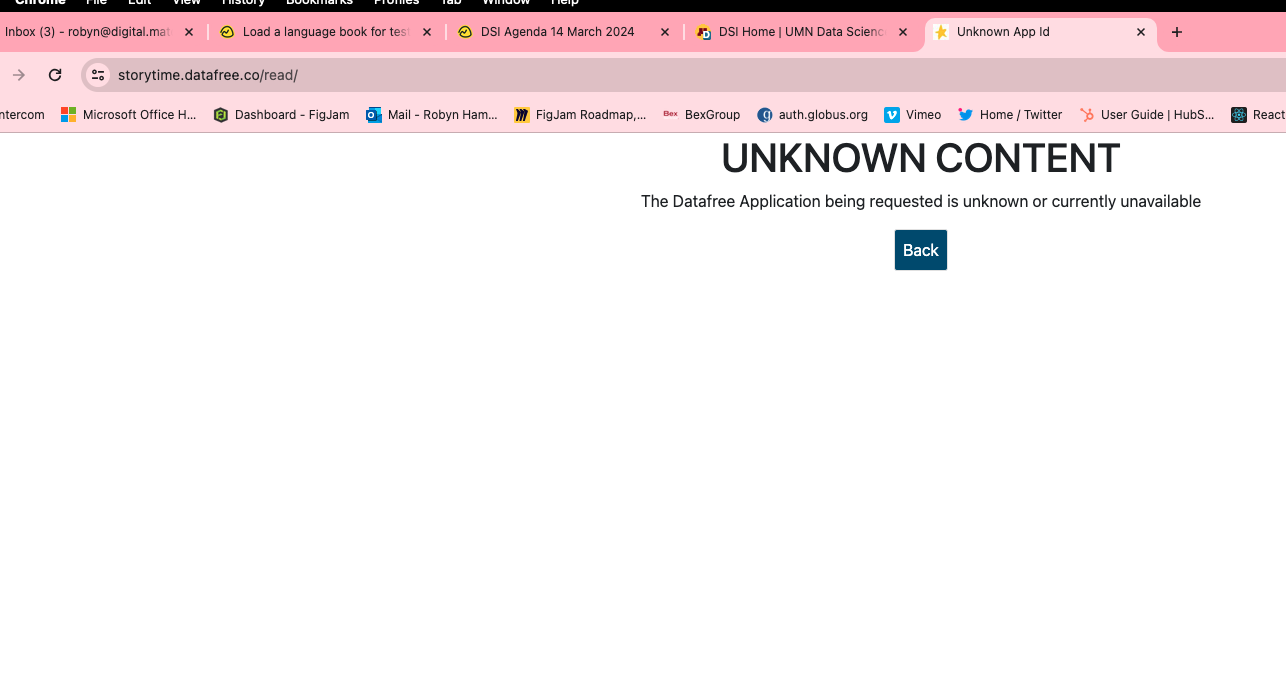Open the FigJam Roadmap bookmark
Image resolution: width=1286 pixels, height=687 pixels.
(580, 115)
